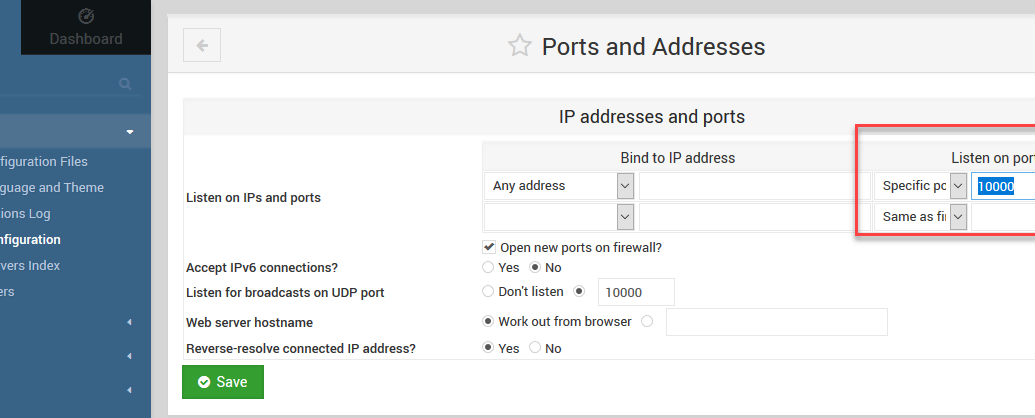The width and height of the screenshot is (1035, 418).
Task: Click the listen port field containing 10000
Action: click(1002, 186)
